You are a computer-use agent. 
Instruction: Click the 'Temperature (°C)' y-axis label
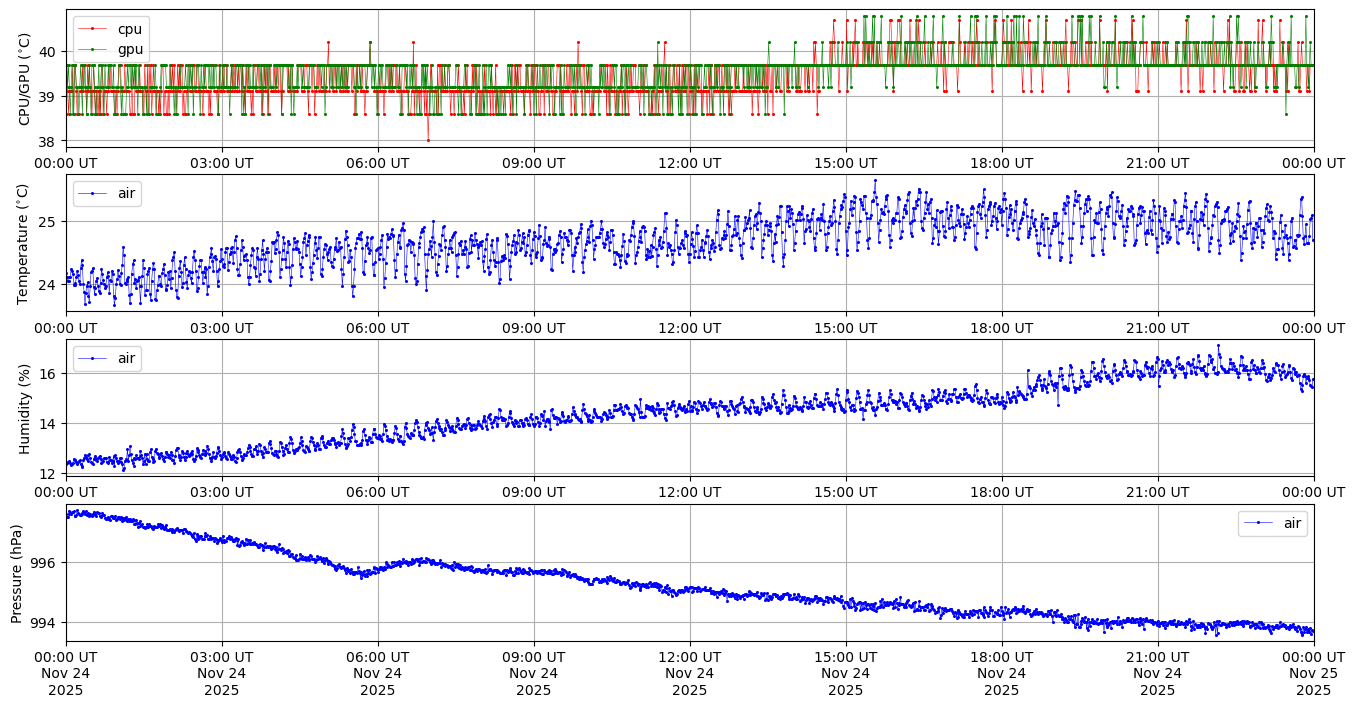(25, 243)
